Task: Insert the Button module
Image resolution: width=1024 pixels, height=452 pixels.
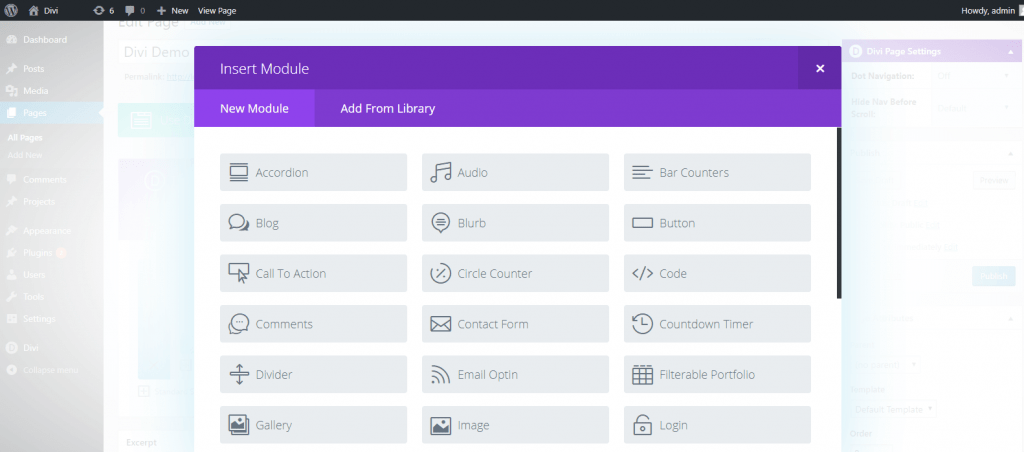Action: click(x=717, y=223)
